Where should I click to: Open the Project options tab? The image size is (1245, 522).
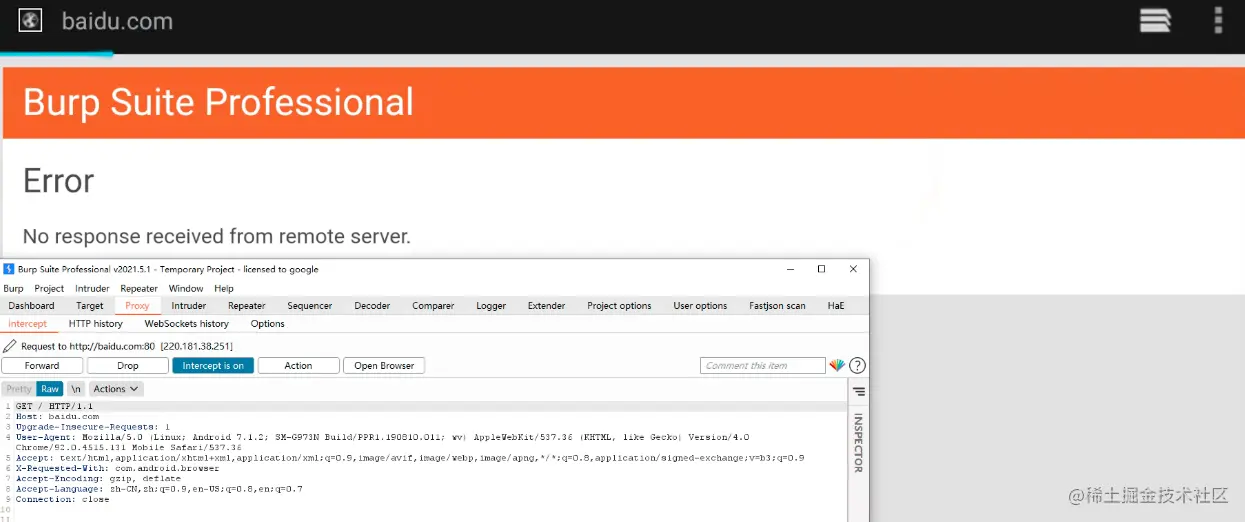[x=619, y=306]
